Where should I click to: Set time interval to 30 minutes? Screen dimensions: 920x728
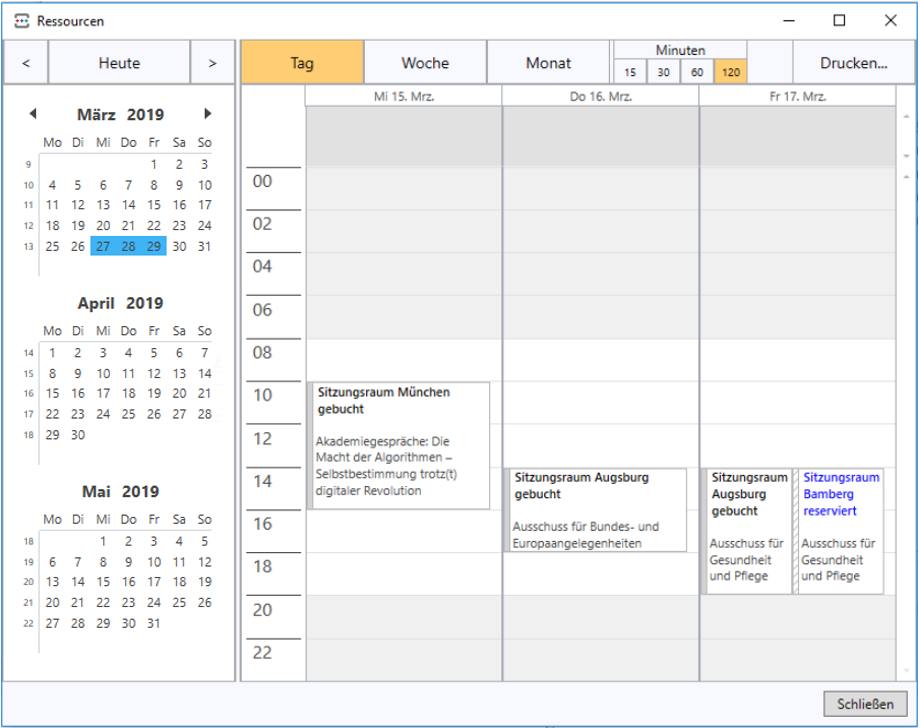click(664, 72)
